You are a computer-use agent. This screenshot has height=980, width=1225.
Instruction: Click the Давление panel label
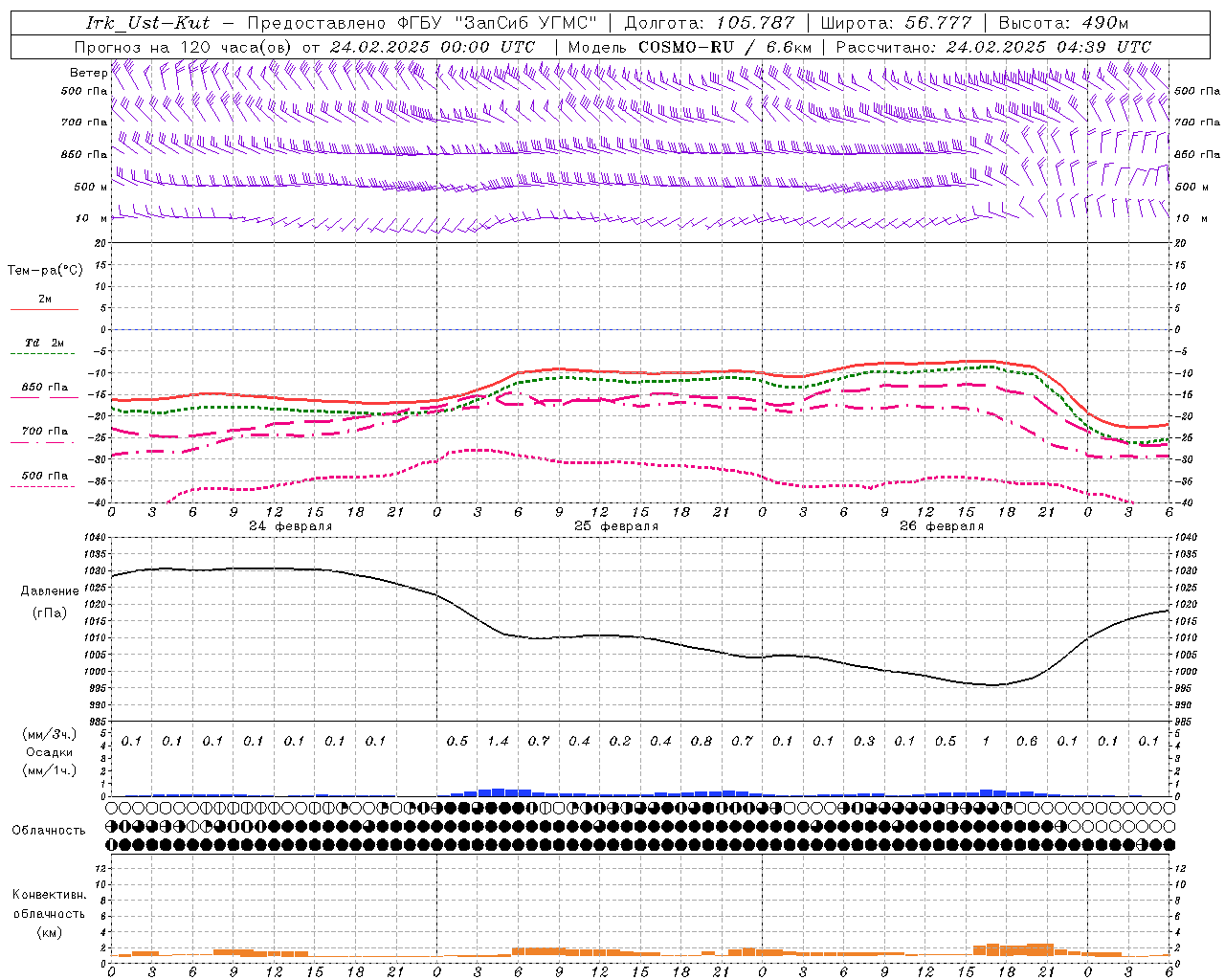pyautogui.click(x=50, y=590)
